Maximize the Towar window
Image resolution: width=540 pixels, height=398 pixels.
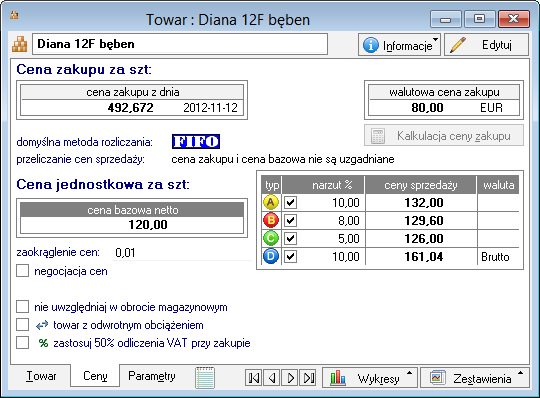point(480,19)
